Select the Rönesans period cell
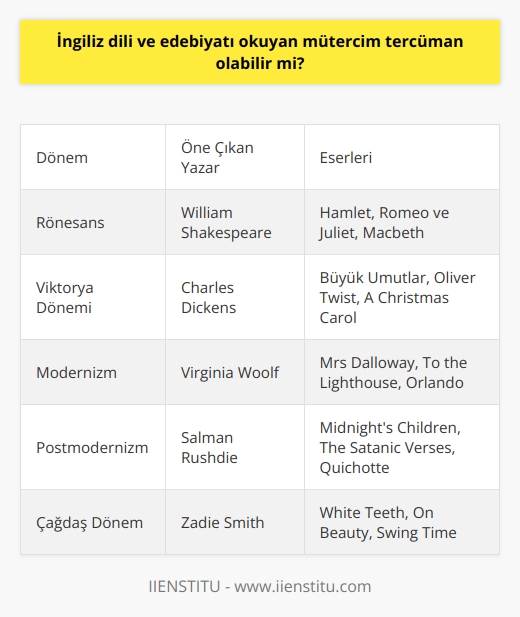This screenshot has height=617, width=520. pos(93,222)
